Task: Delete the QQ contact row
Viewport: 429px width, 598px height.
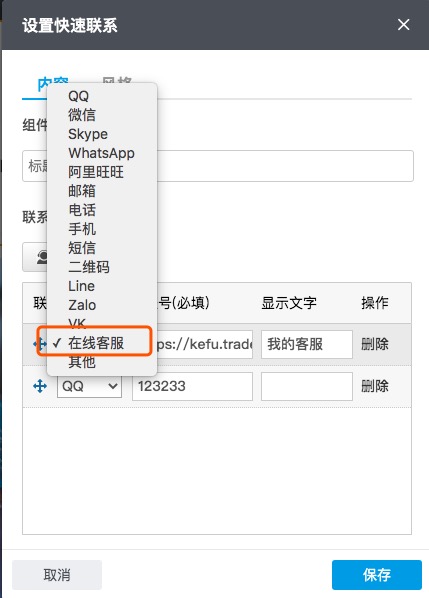Action: 375,386
